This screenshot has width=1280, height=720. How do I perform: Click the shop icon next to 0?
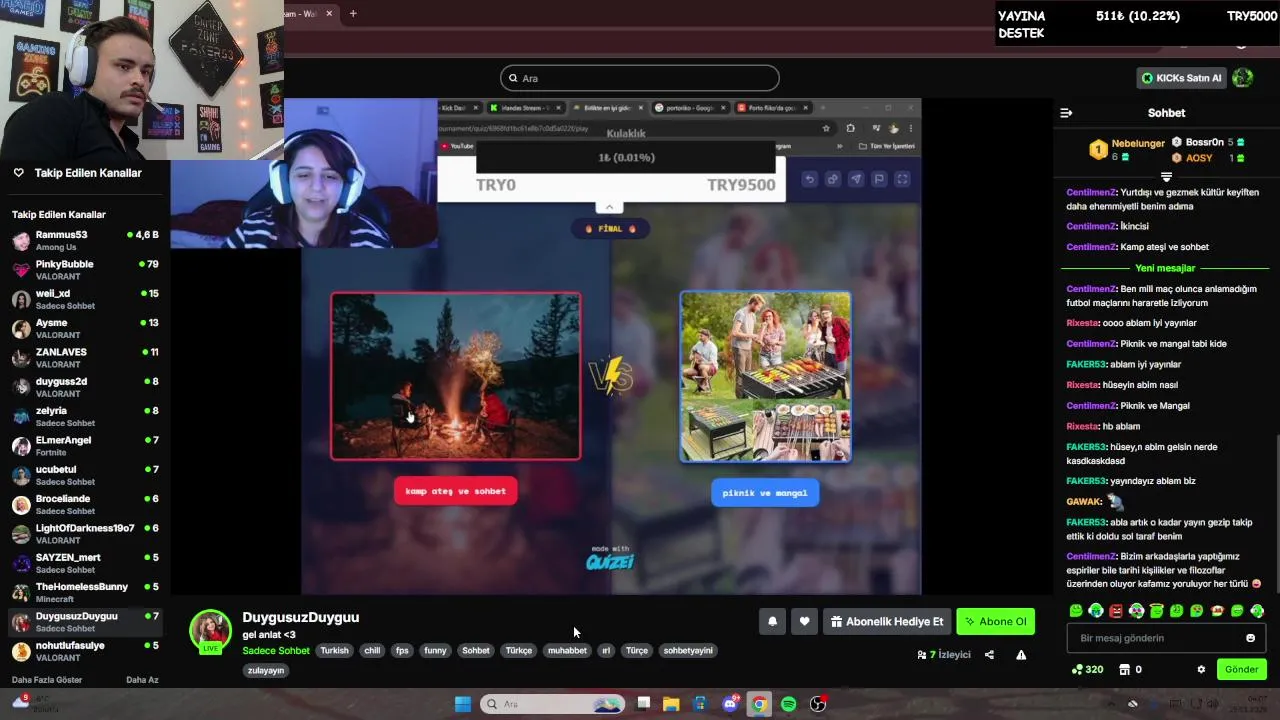(x=1124, y=670)
